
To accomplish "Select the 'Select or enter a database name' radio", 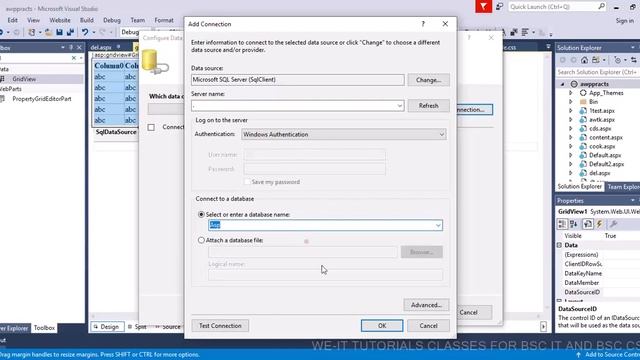I will 201,214.
